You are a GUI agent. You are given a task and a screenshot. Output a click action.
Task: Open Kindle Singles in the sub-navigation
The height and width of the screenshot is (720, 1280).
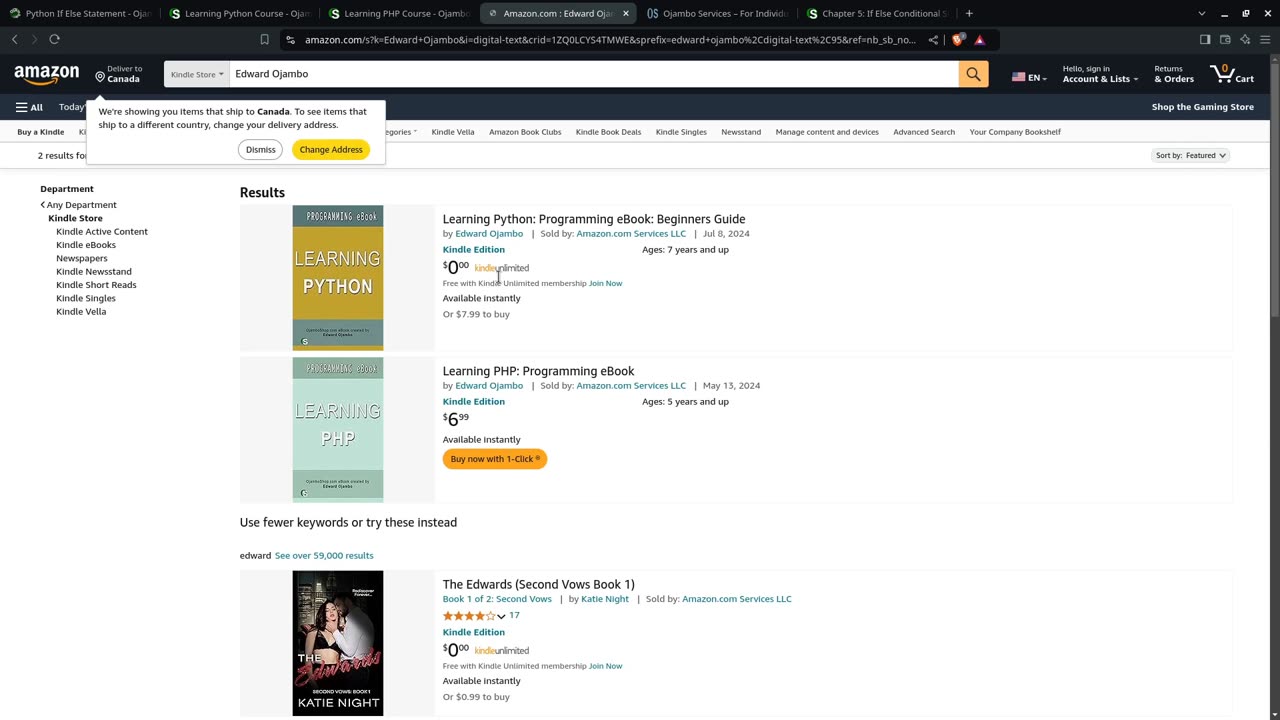click(681, 132)
